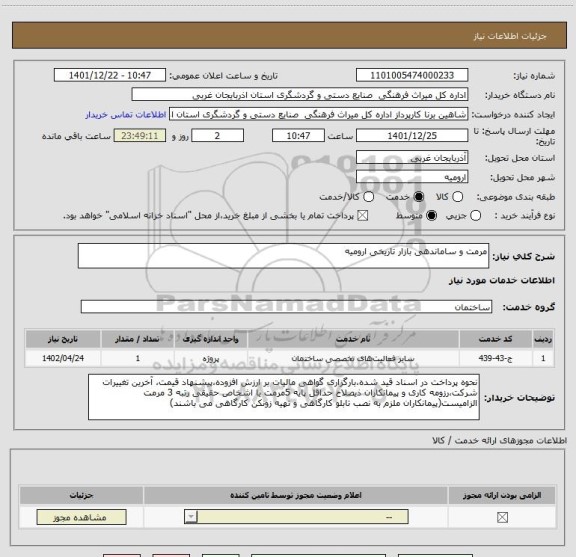The image size is (576, 557).
Task: Click the buyer notes text area
Action: [x=284, y=397]
